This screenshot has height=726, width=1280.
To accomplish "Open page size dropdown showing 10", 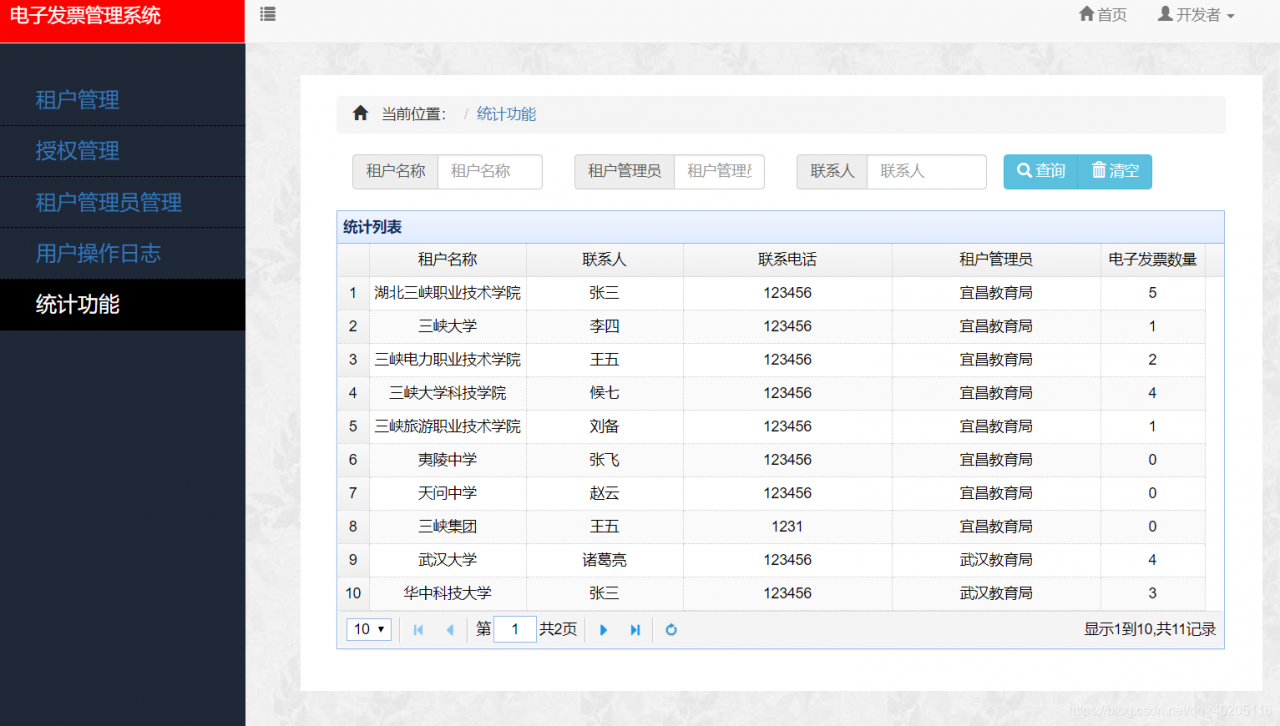I will point(369,630).
